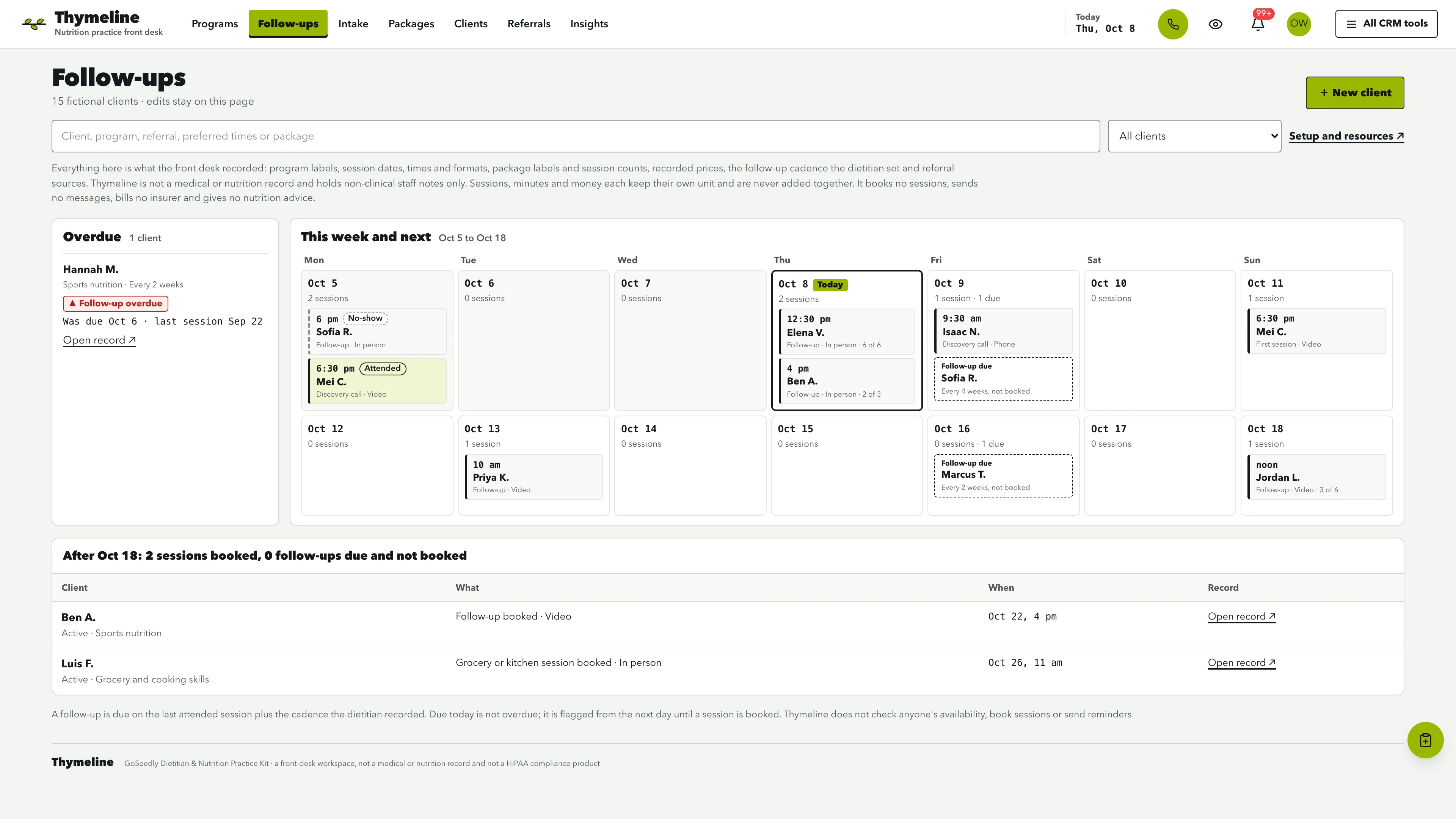Click the Today badge on Oct 8
Viewport: 1456px width, 819px height.
830,285
